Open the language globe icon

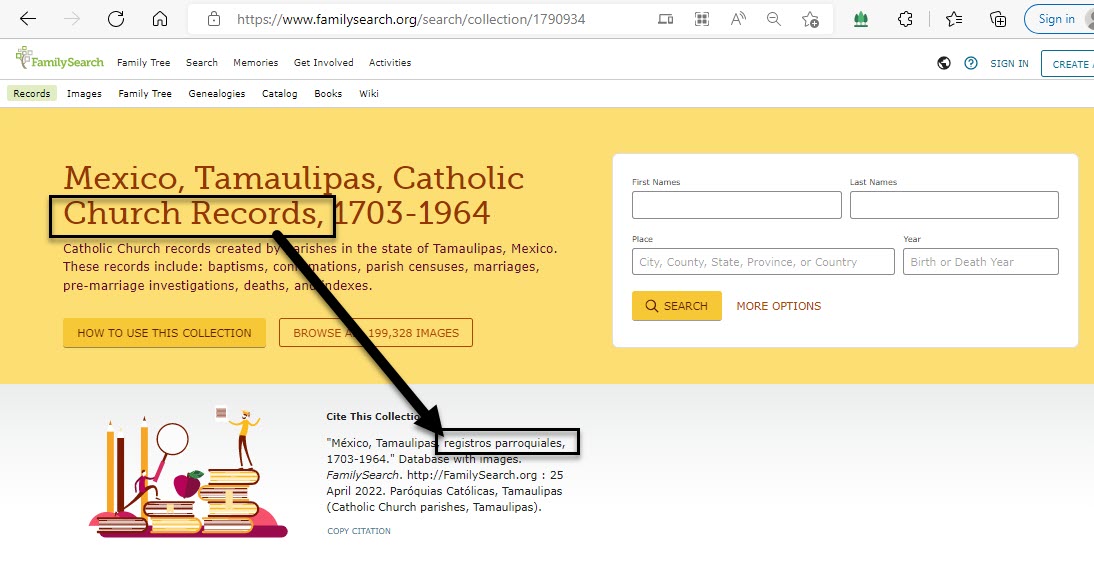[944, 63]
